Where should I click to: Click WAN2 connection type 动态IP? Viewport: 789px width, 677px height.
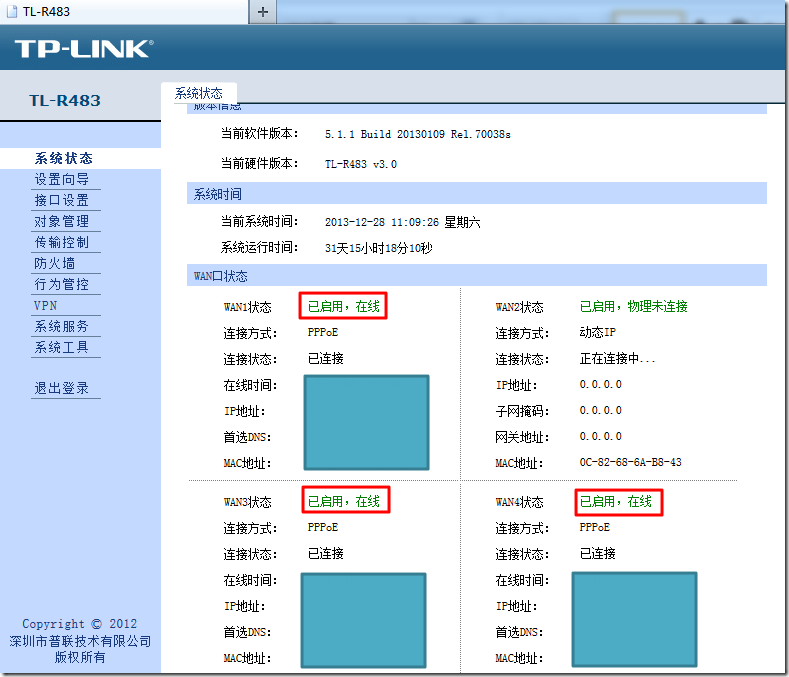[x=597, y=332]
